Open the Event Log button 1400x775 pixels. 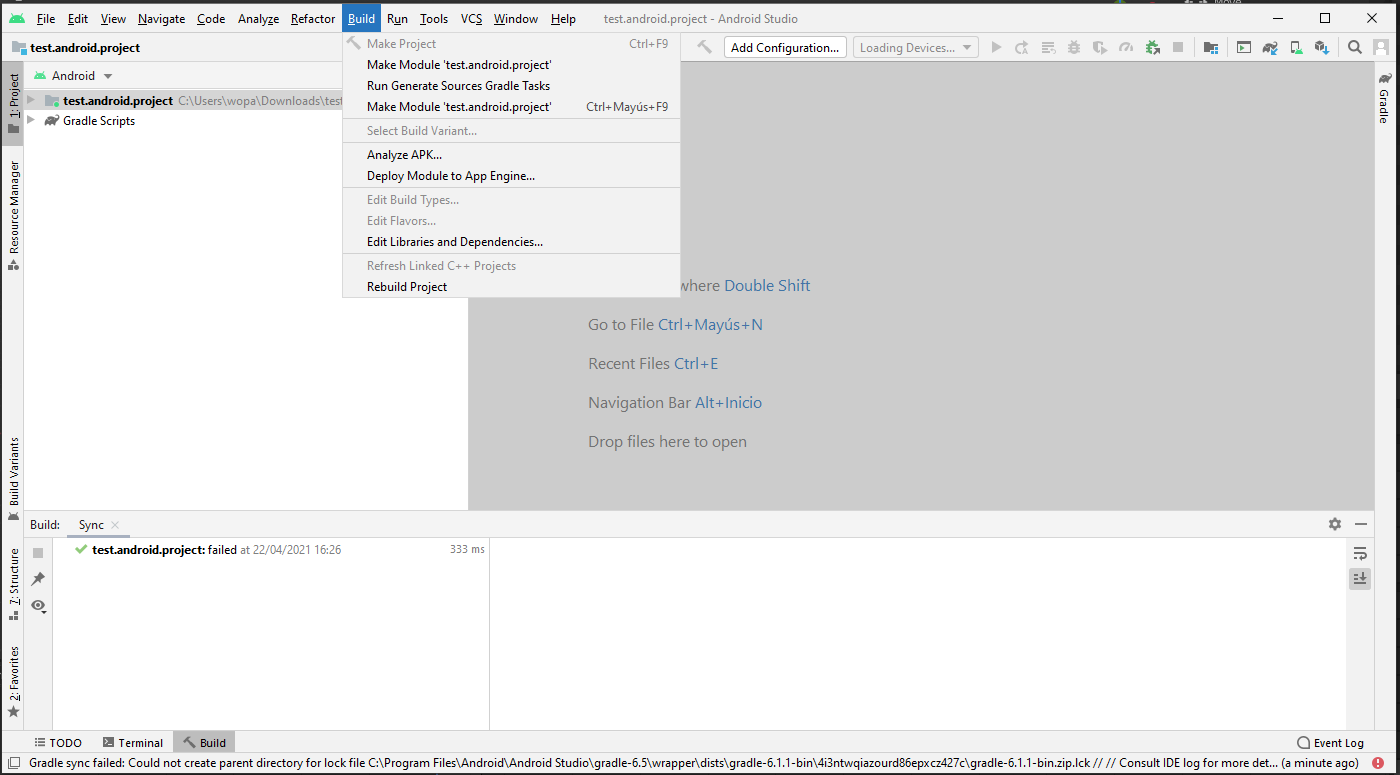[x=1330, y=743]
